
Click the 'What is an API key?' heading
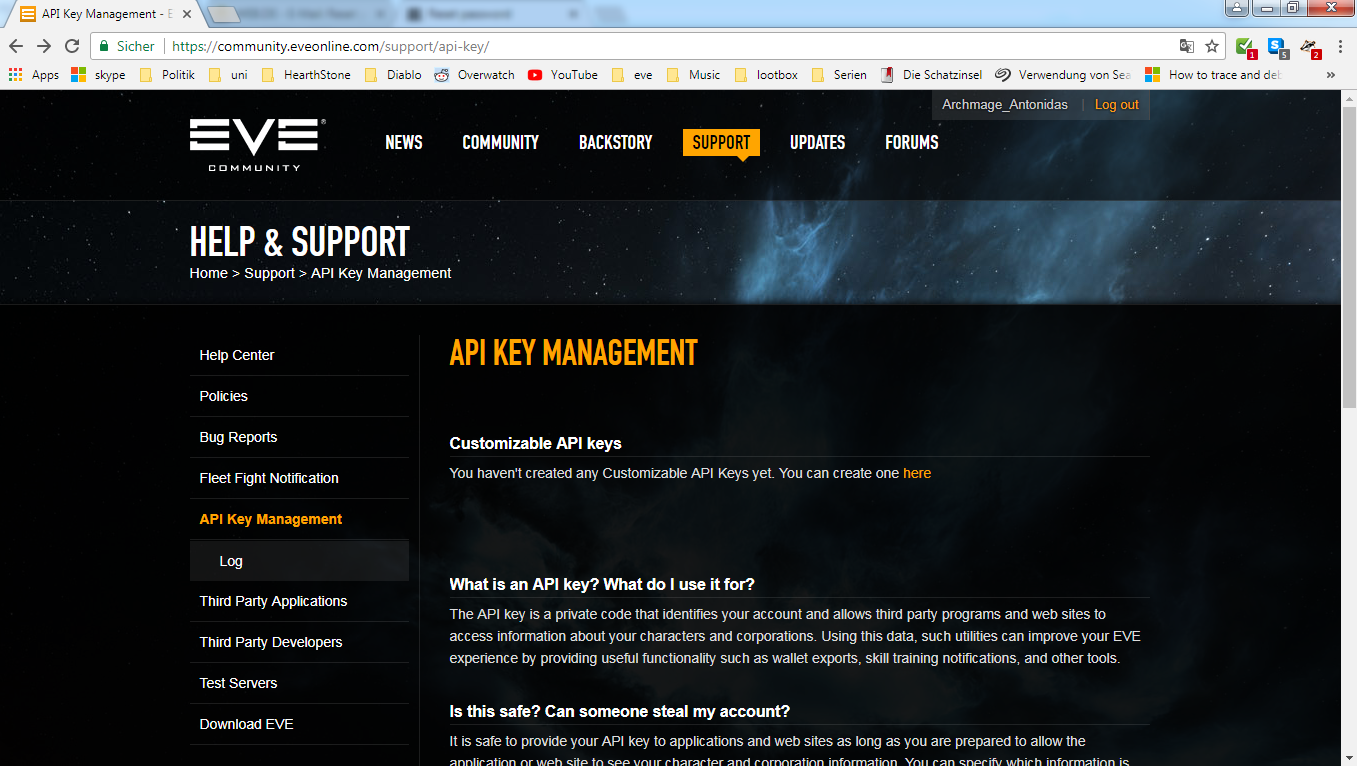point(602,584)
